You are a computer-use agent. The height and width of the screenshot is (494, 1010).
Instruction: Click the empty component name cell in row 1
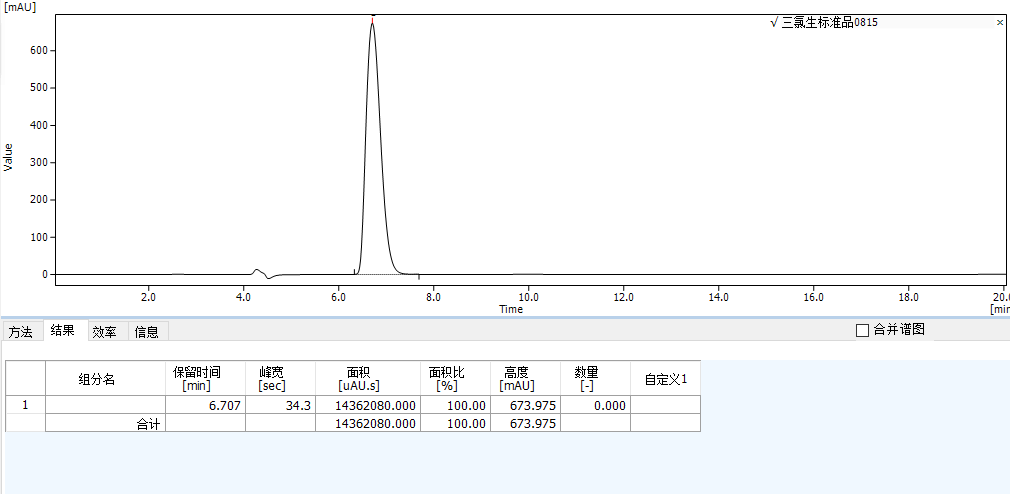(x=105, y=405)
